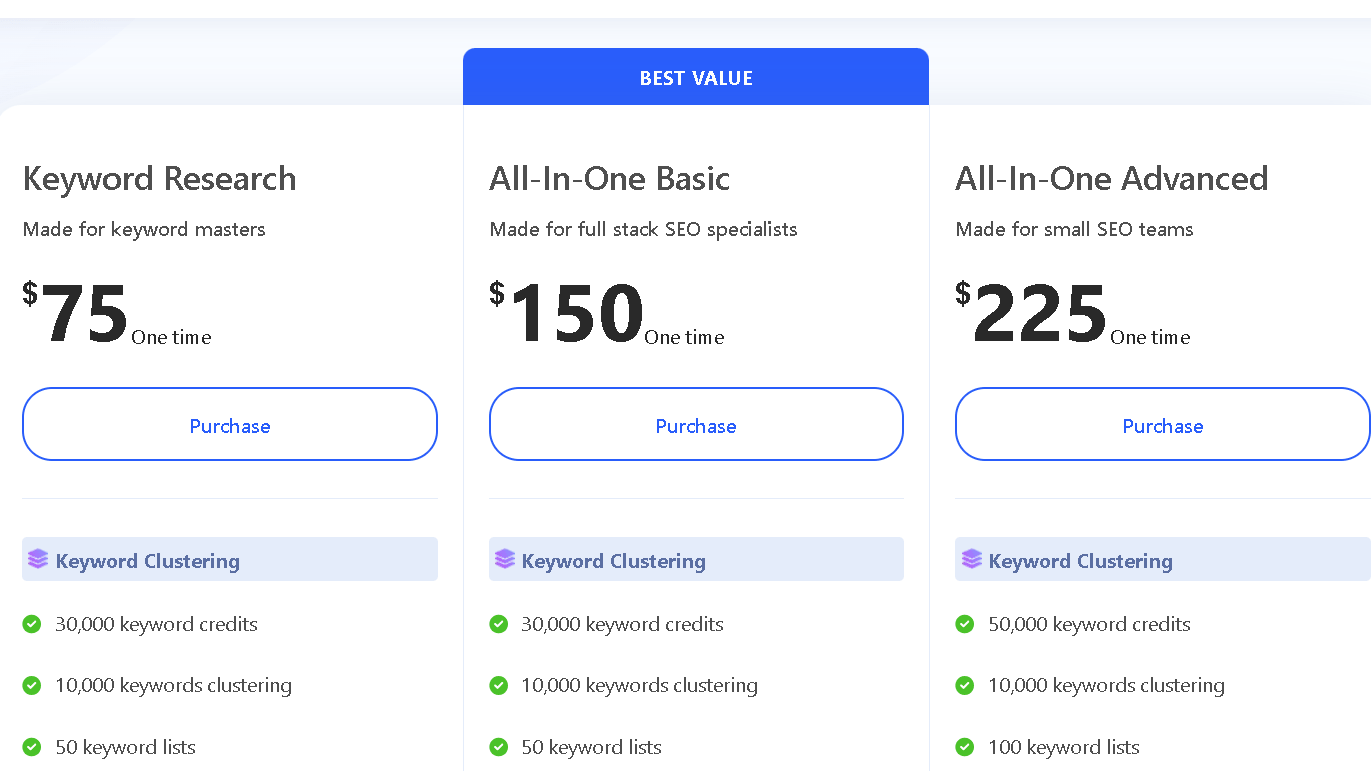Click green check beside All-In-One Basic 10,000 keywords clustering
Screen dimensions: 1371x771
coord(498,686)
